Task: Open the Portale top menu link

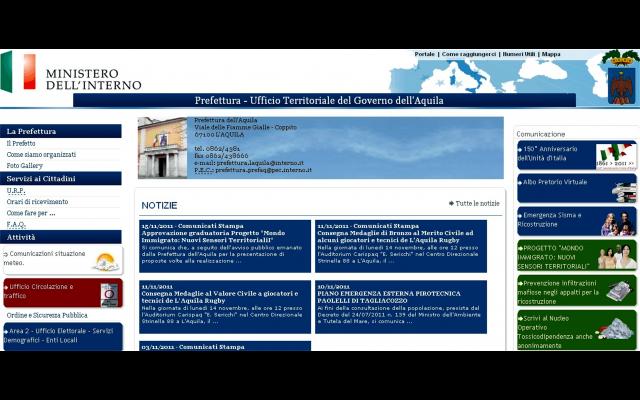Action: coord(425,54)
